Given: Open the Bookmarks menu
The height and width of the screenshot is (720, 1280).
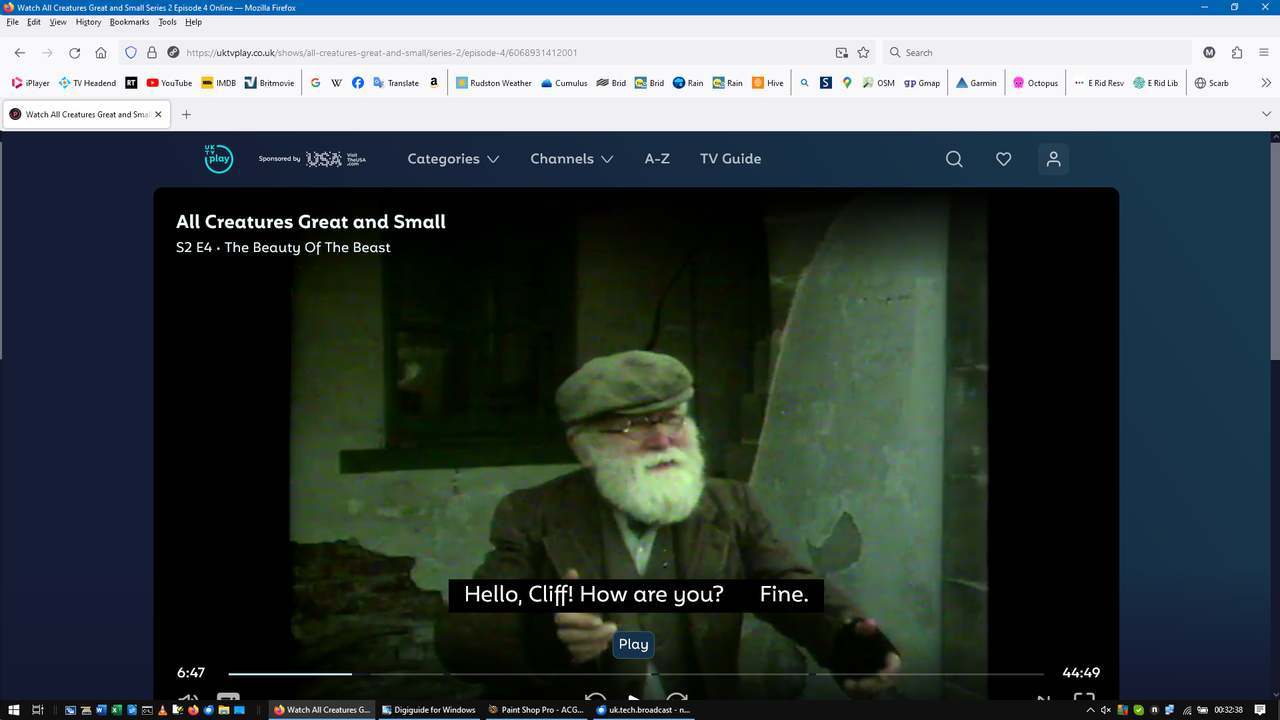Looking at the screenshot, I should 129,22.
